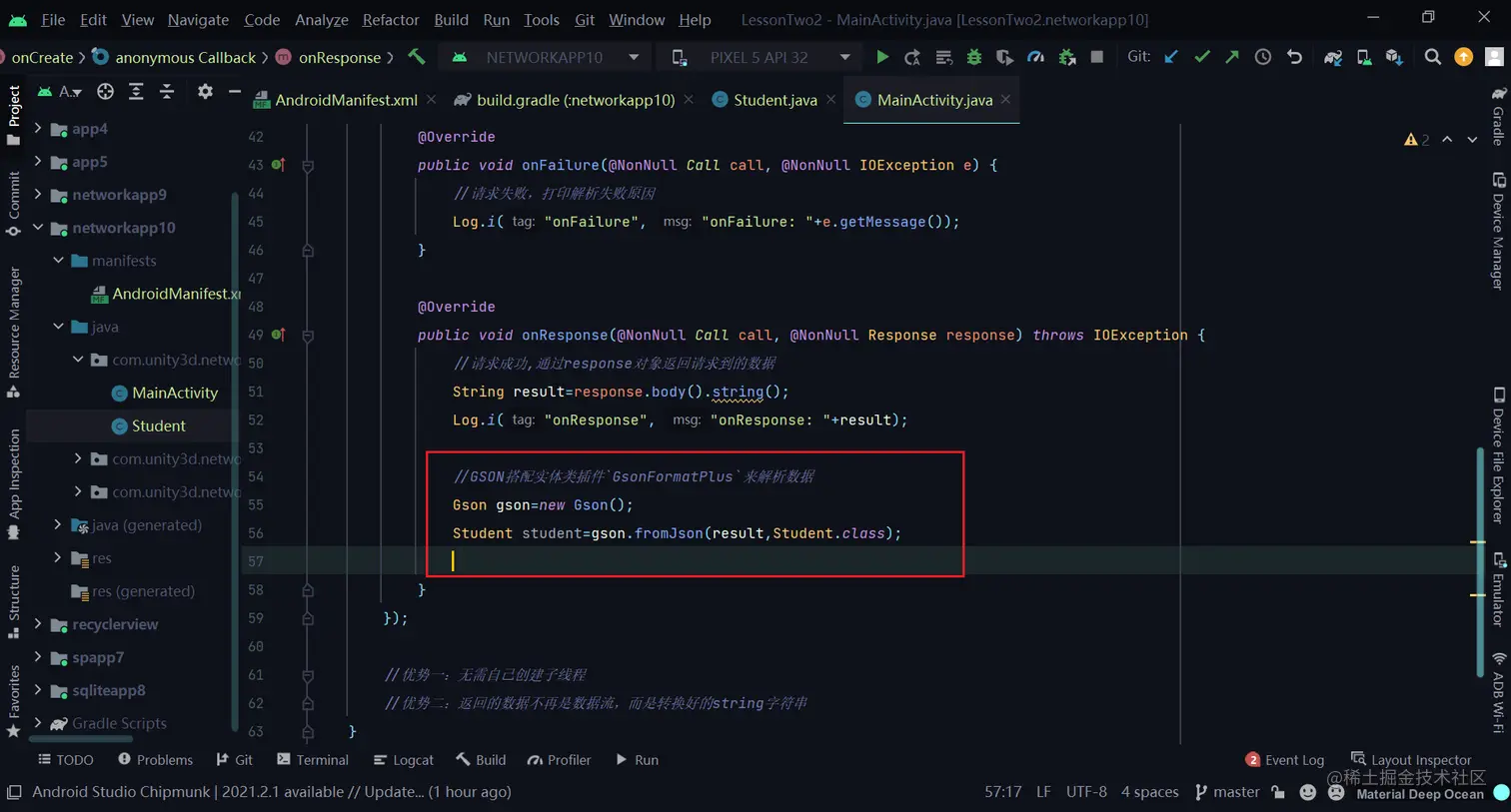Collapse the networkapp10 module
Viewport: 1511px width, 812px height.
[38, 228]
